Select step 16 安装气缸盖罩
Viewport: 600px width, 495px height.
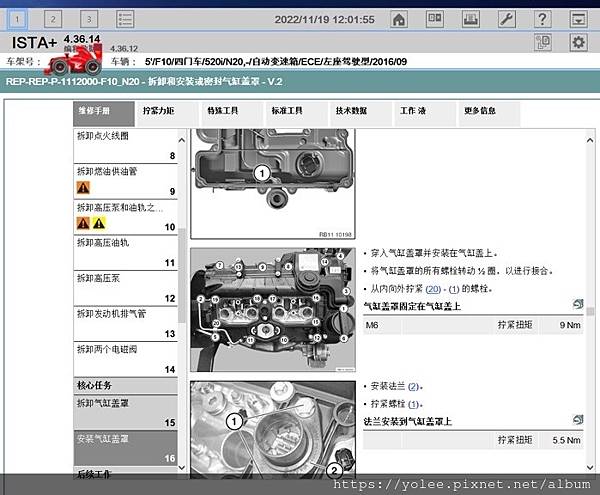coord(126,448)
